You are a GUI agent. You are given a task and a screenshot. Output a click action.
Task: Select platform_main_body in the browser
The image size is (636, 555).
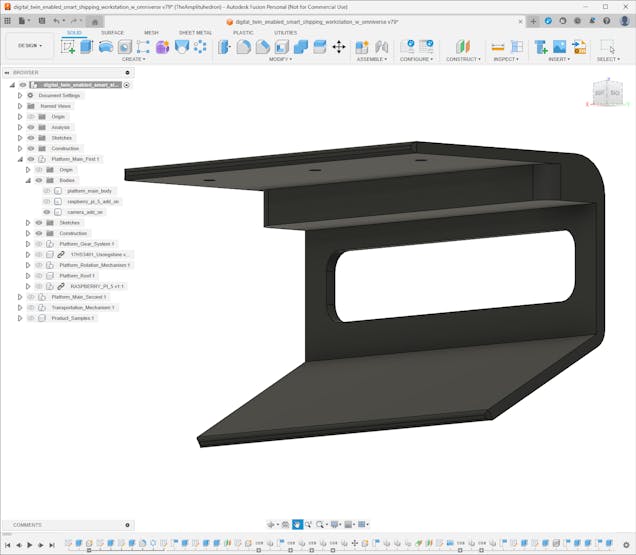90,191
